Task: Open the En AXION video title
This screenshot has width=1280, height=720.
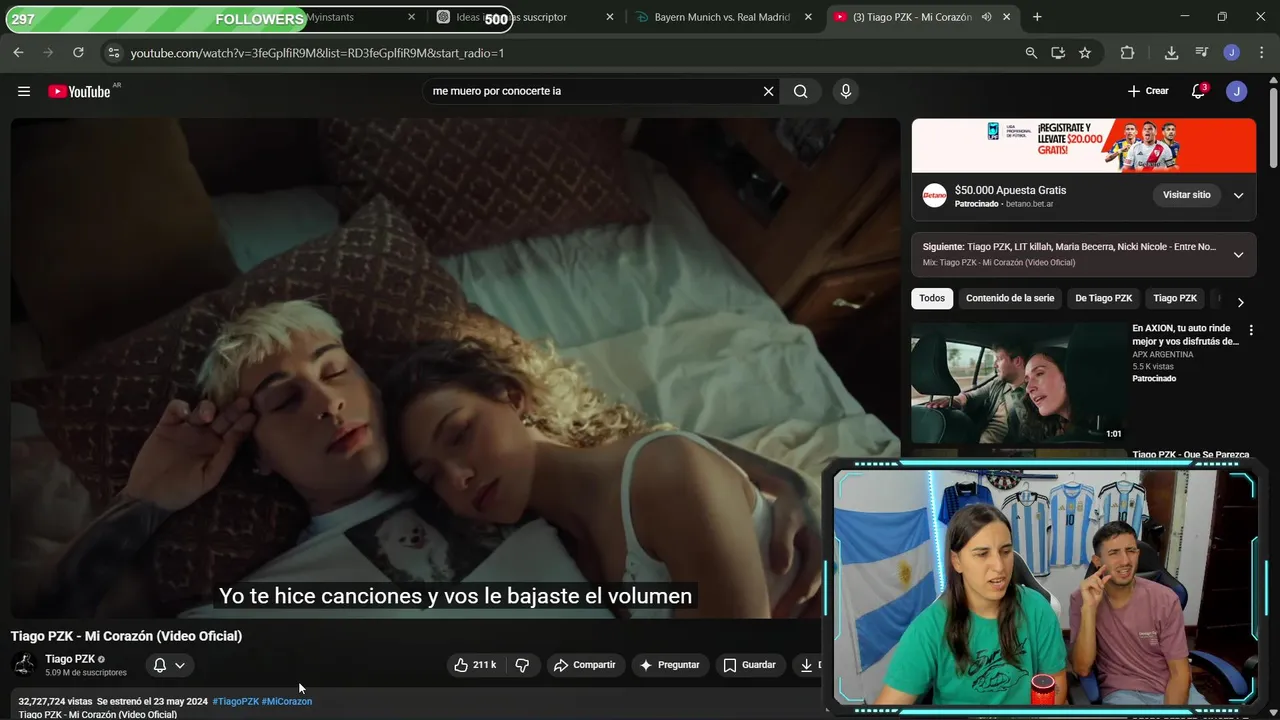Action: (x=1185, y=335)
